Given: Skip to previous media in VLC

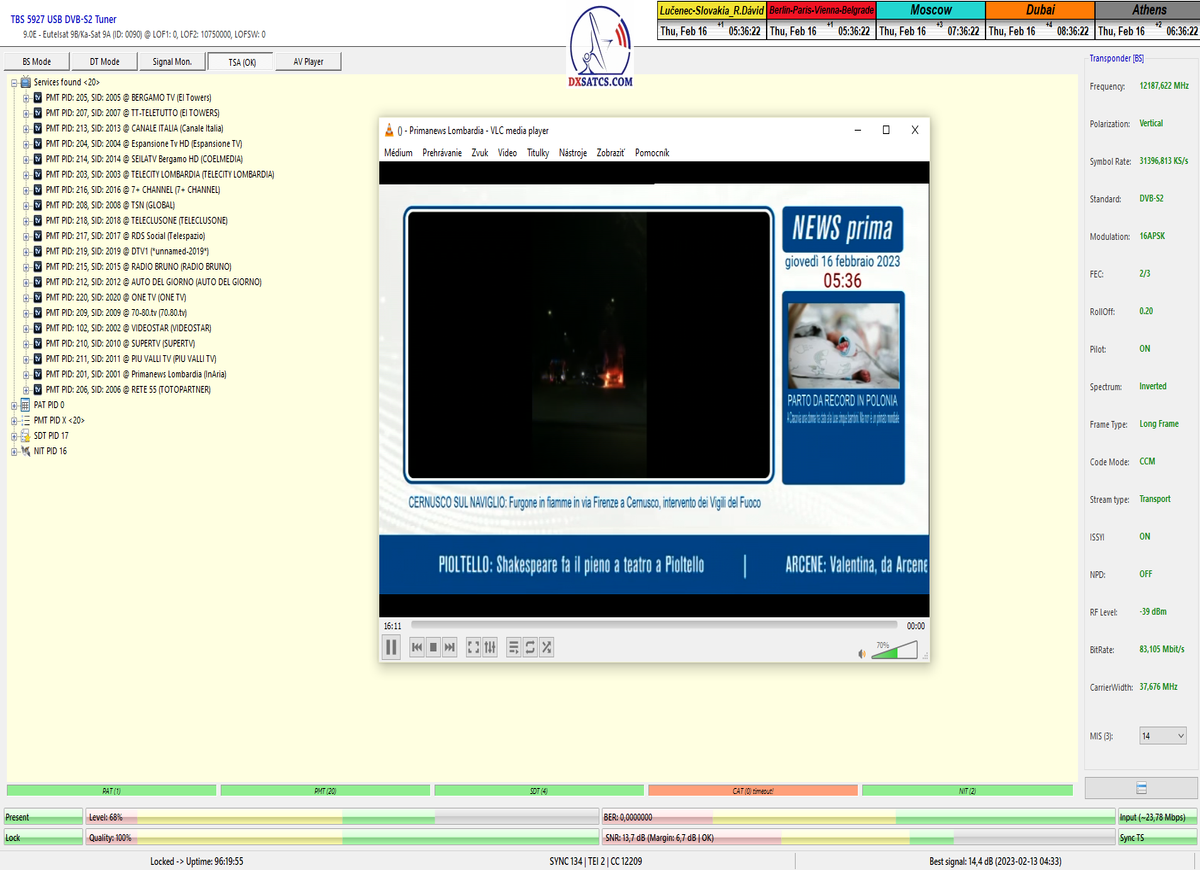Looking at the screenshot, I should coord(416,648).
